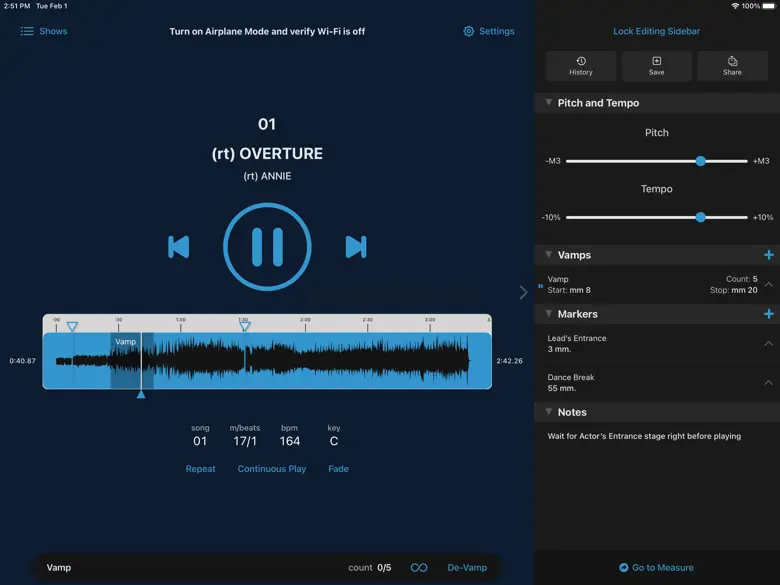Collapse the editing sidebar with the chevron

coord(523,292)
